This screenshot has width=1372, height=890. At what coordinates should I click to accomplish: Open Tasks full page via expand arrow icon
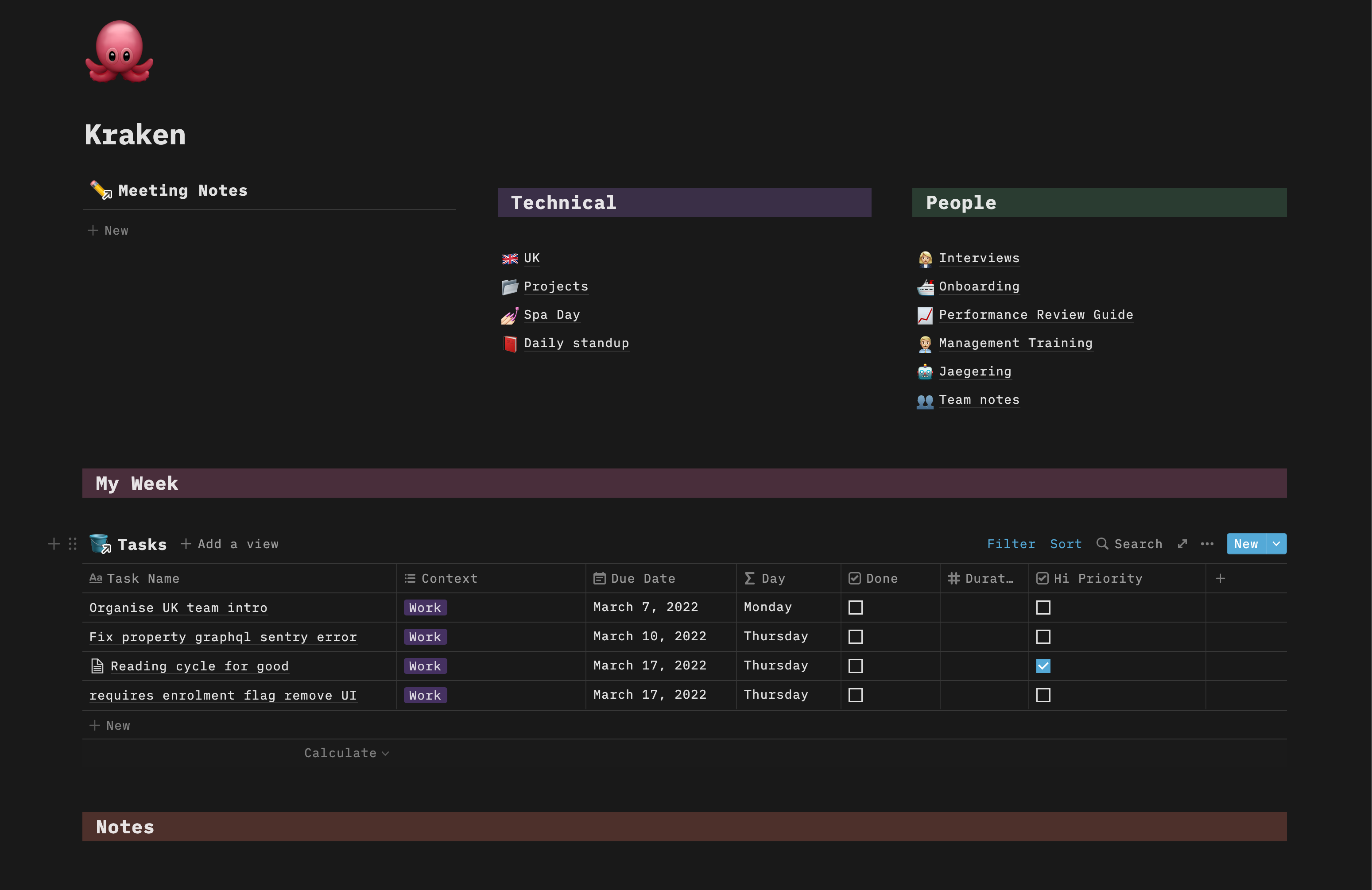(x=1182, y=544)
